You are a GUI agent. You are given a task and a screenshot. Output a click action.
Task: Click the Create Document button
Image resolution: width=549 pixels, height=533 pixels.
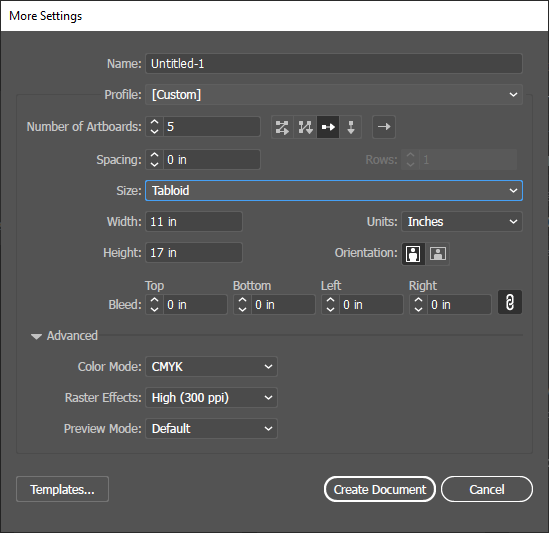click(380, 489)
